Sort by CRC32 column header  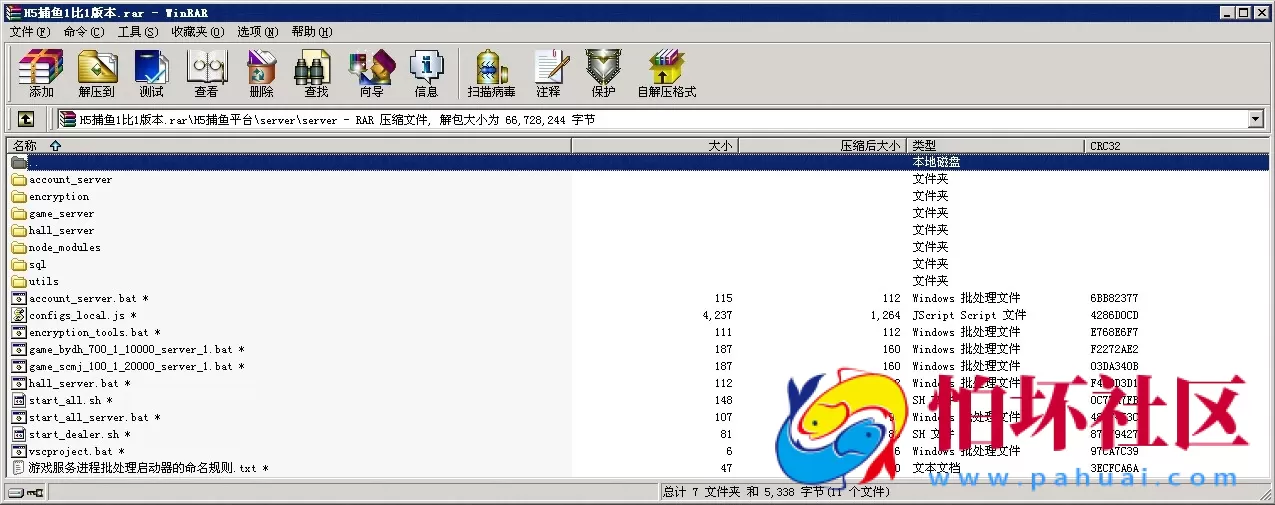click(1177, 146)
